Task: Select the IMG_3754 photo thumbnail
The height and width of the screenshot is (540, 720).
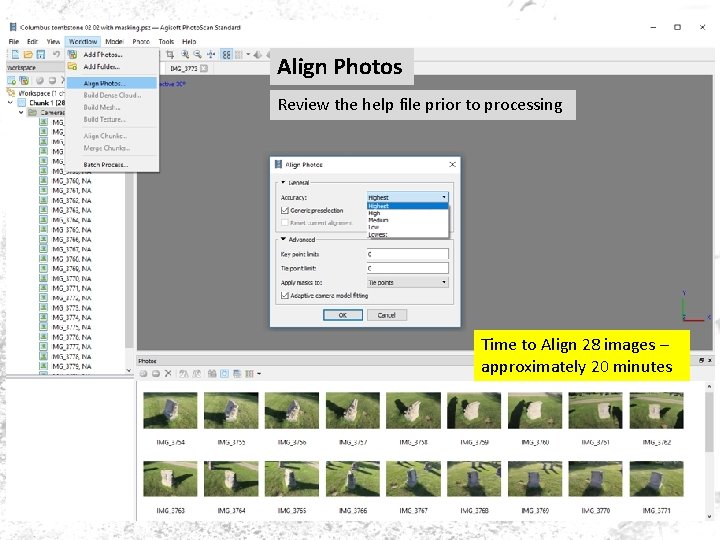Action: click(170, 411)
